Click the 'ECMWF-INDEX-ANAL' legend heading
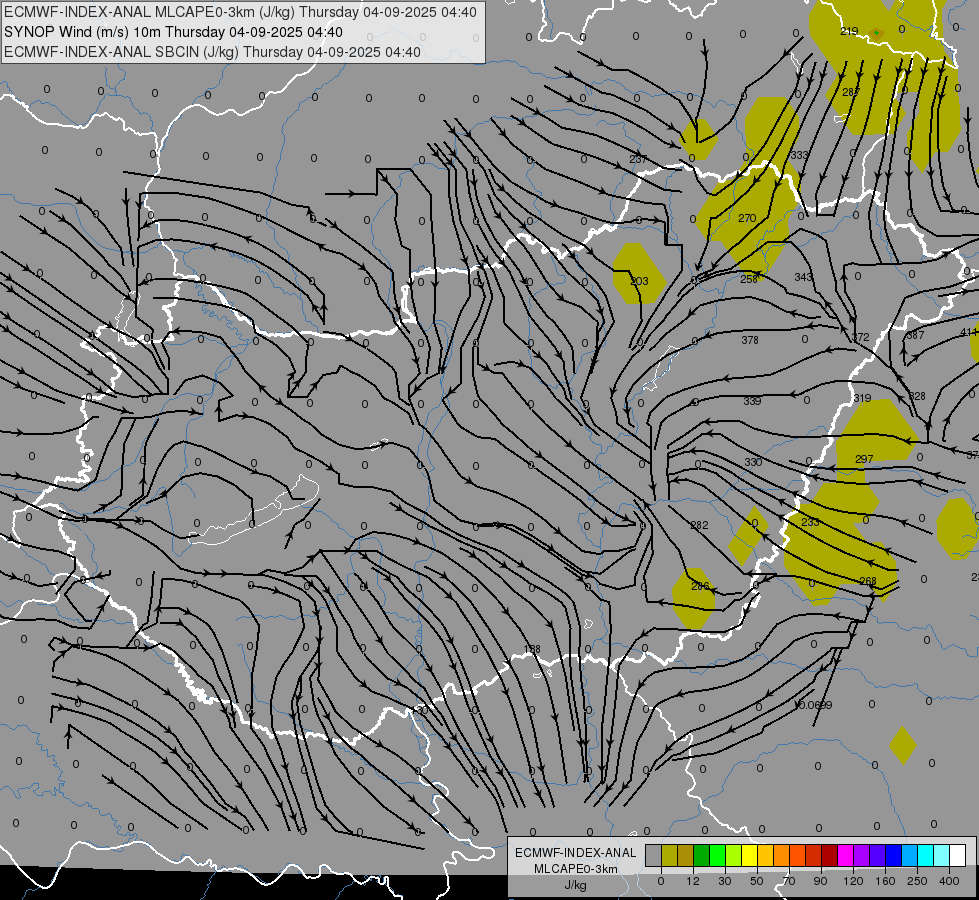The height and width of the screenshot is (900, 979). click(575, 853)
